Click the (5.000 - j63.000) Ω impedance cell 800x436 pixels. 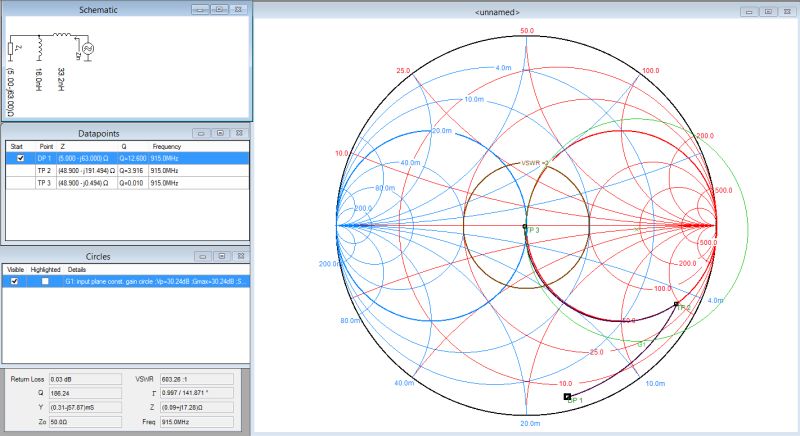point(87,158)
